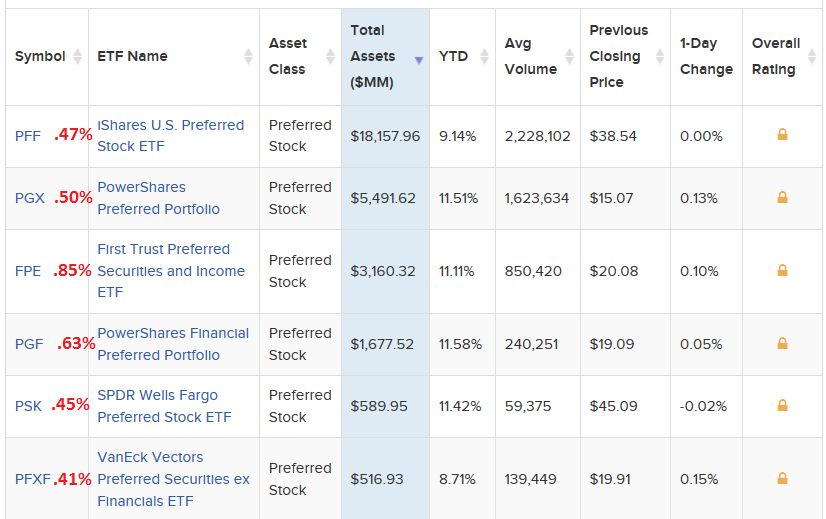Click the lock icon in PFXF row
This screenshot has width=826, height=519.
tap(782, 478)
